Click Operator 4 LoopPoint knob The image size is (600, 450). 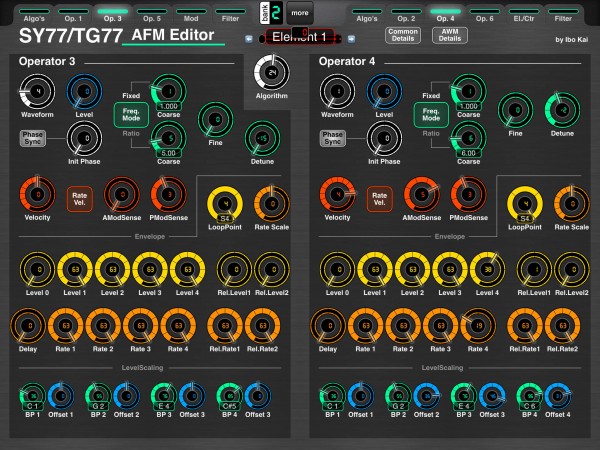pos(525,204)
